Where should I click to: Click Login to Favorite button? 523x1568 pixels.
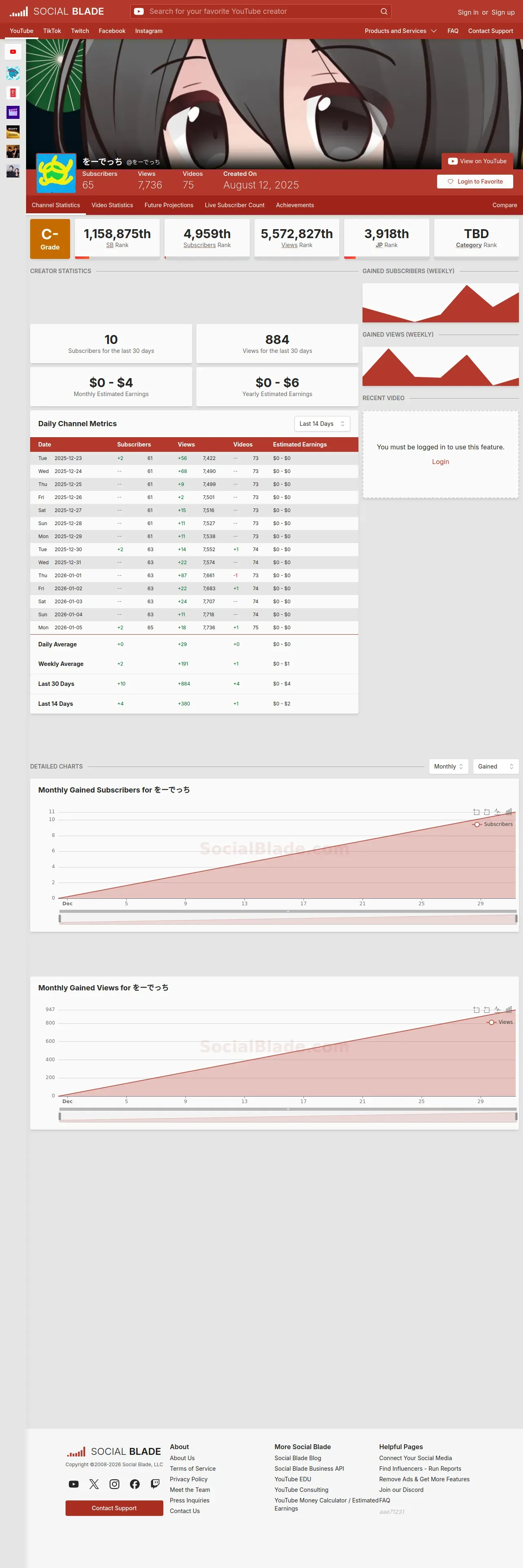[x=475, y=182]
